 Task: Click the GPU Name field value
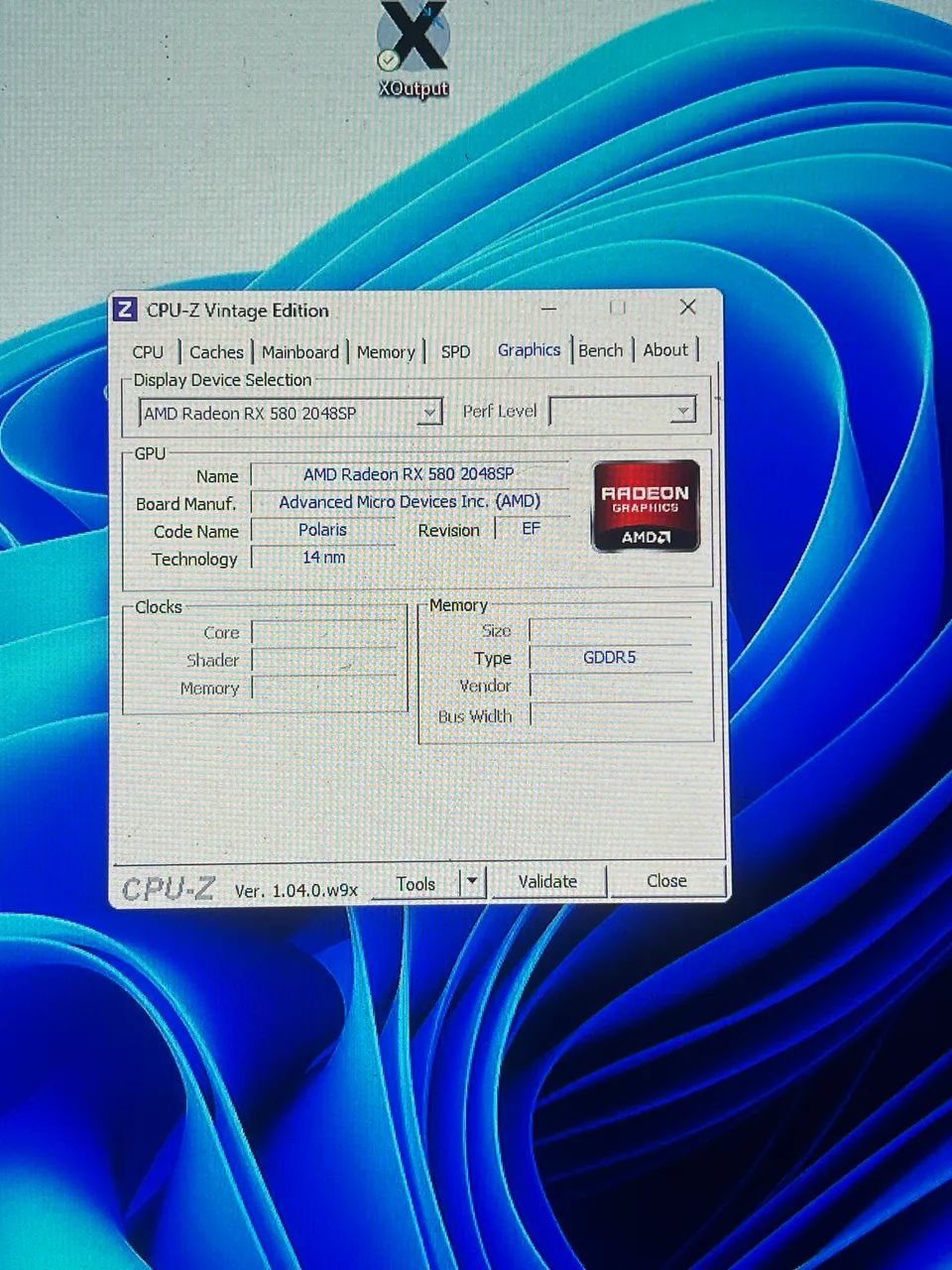[x=410, y=474]
